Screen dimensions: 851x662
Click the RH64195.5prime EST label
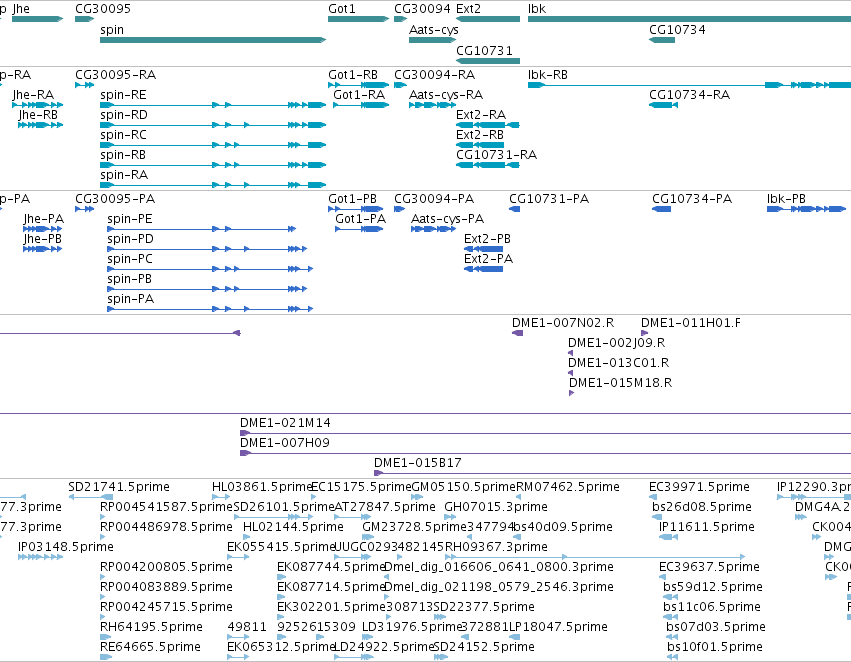tap(151, 627)
